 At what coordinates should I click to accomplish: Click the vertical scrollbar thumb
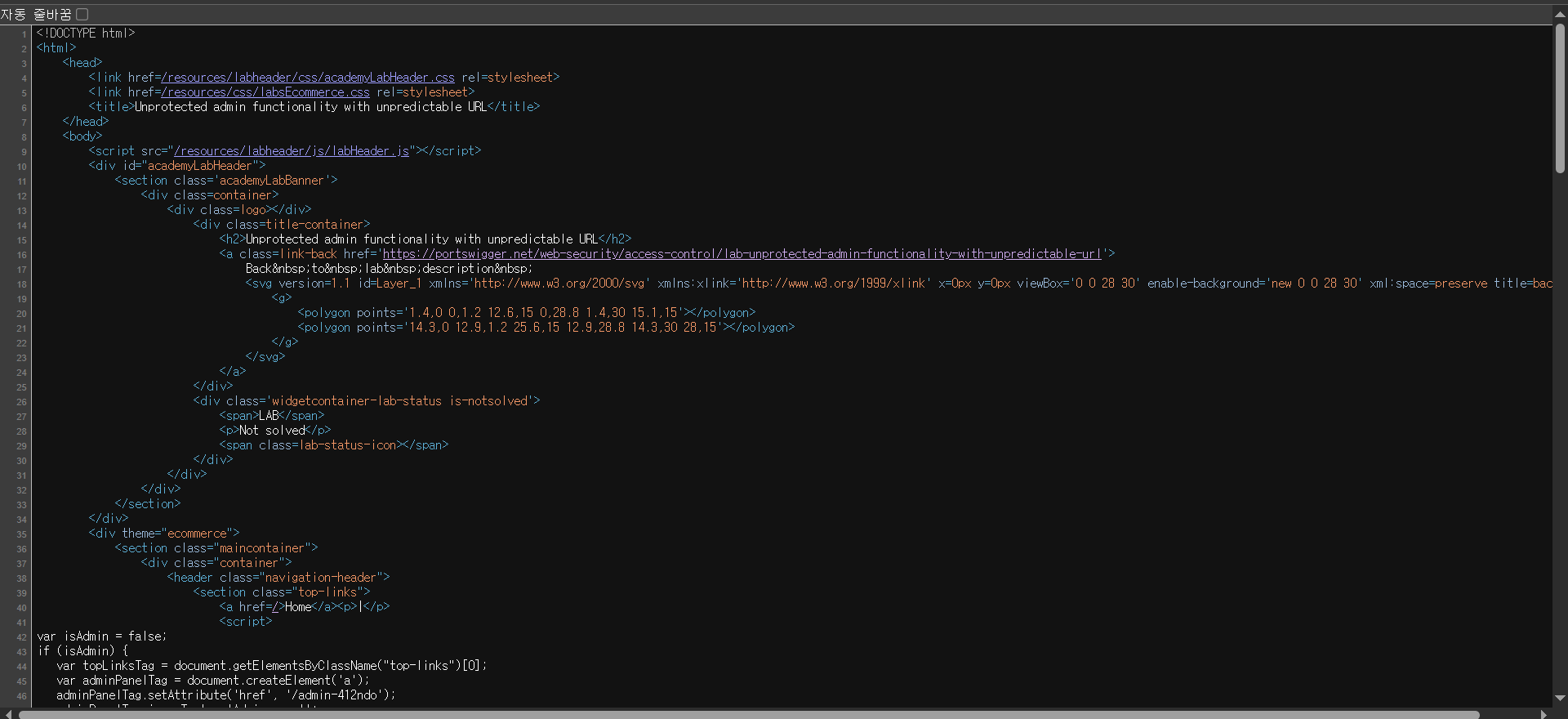tap(1560, 98)
